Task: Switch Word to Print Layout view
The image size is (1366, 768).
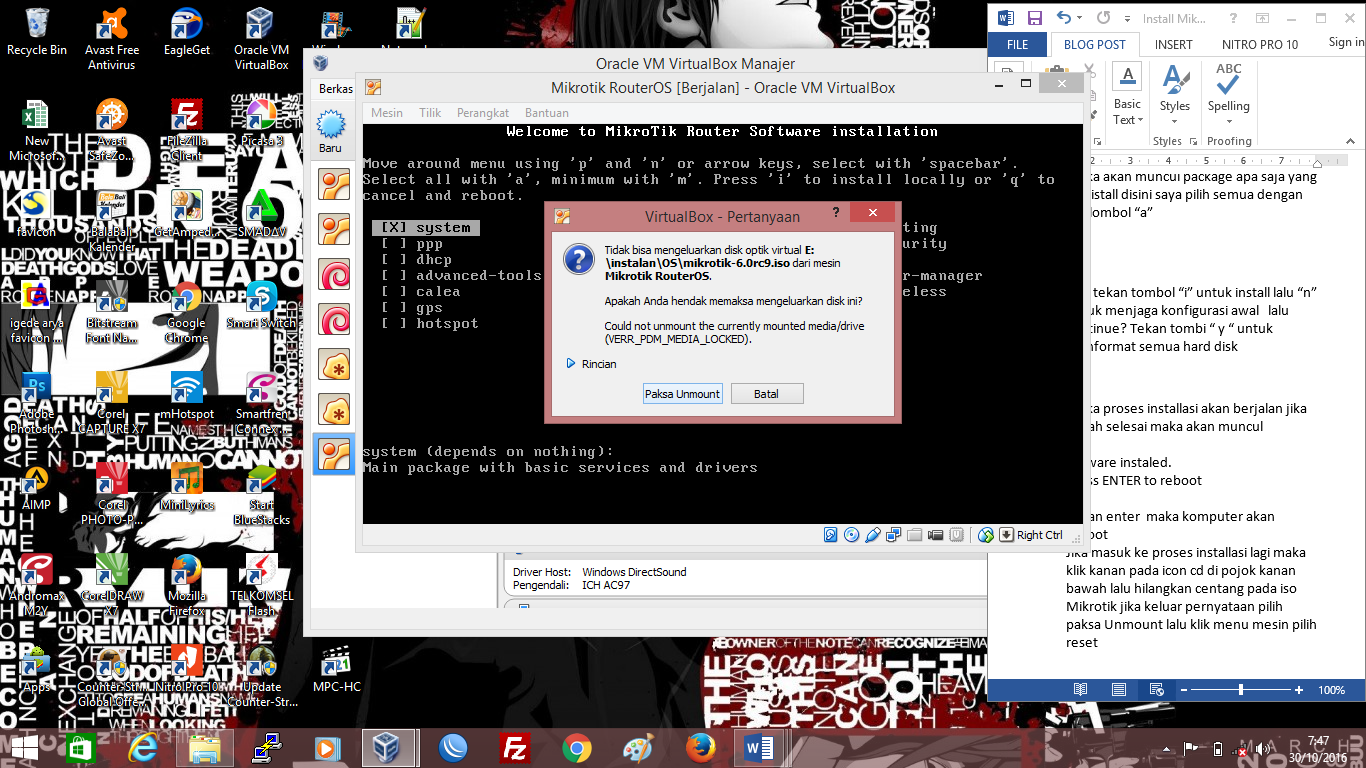Action: coord(1119,689)
